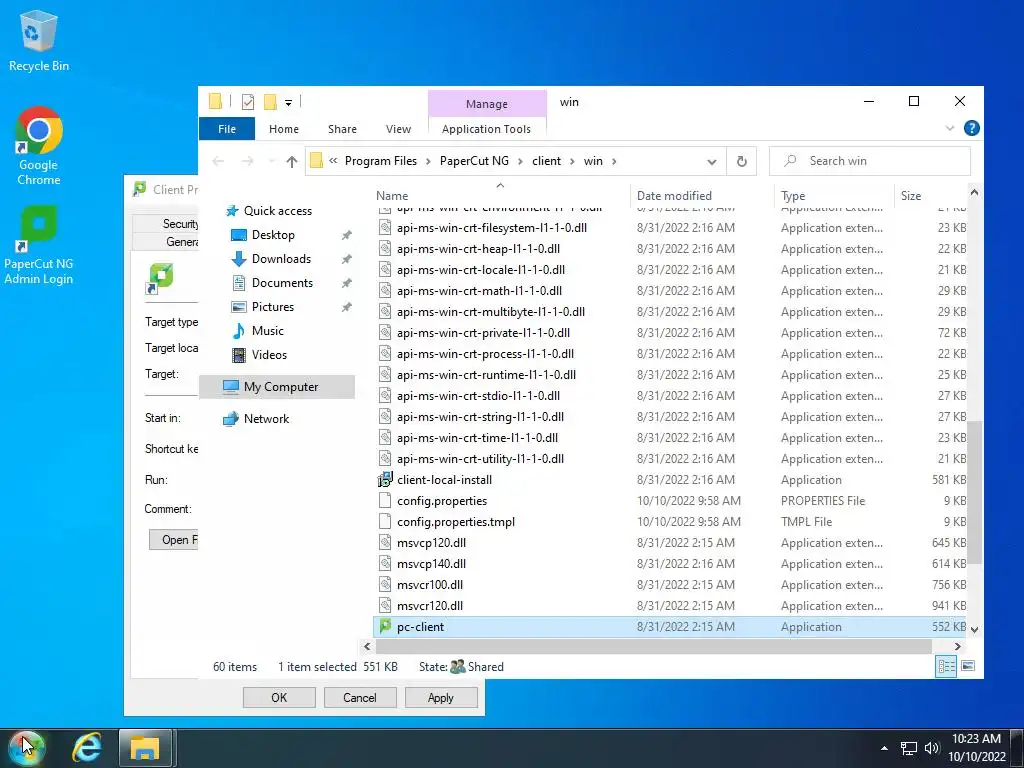Launch Google Chrome from the desktop
This screenshot has width=1024, height=768.
(x=39, y=146)
